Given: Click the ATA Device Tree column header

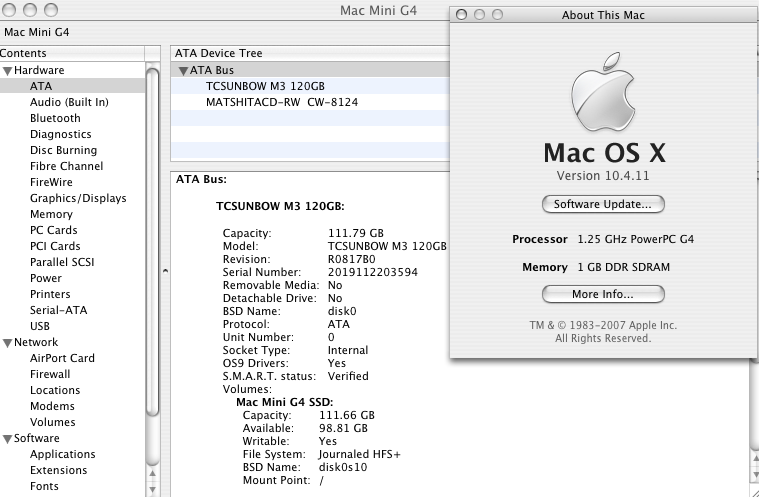Looking at the screenshot, I should tap(310, 53).
